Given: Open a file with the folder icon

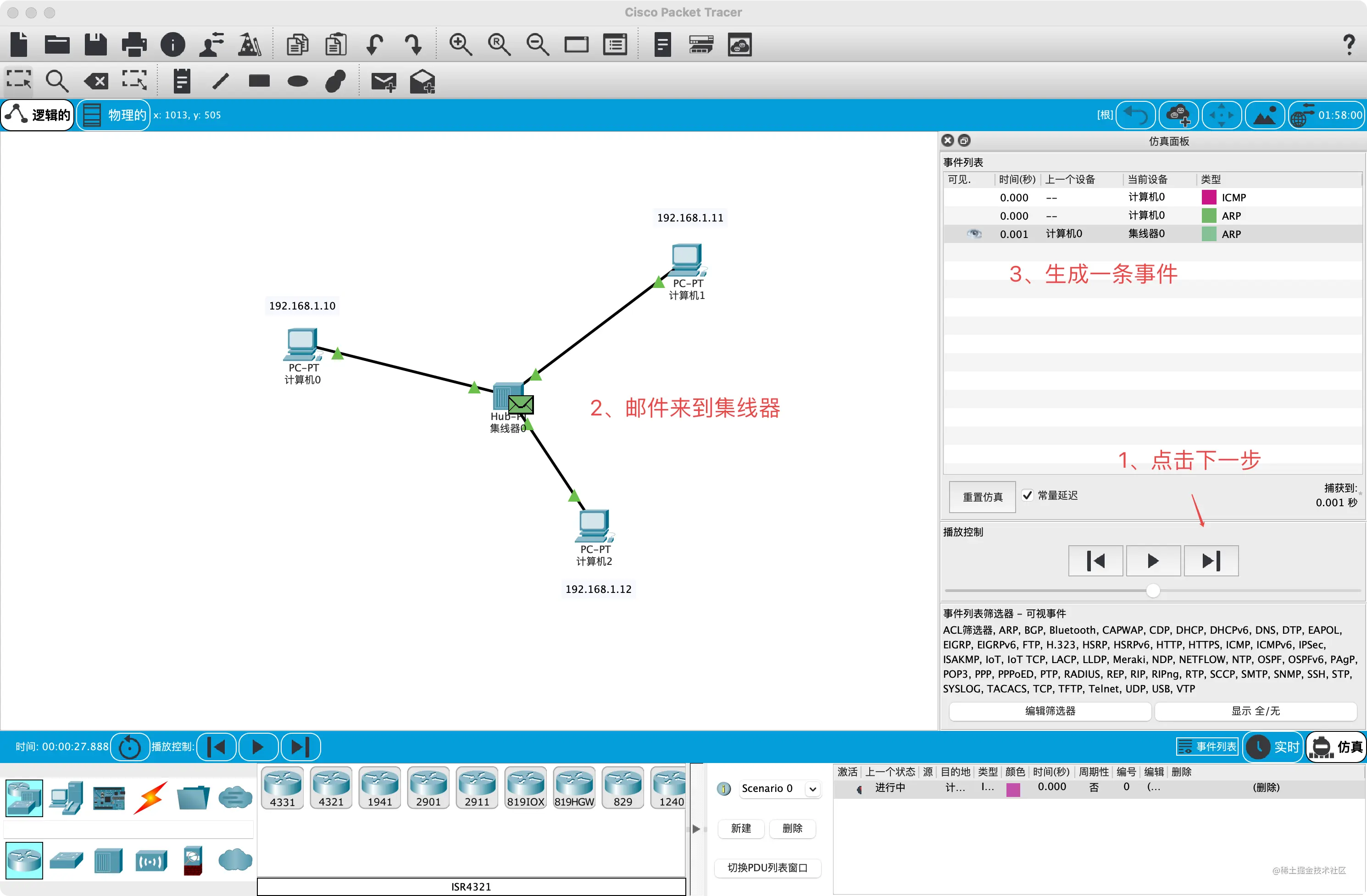Looking at the screenshot, I should 57,44.
